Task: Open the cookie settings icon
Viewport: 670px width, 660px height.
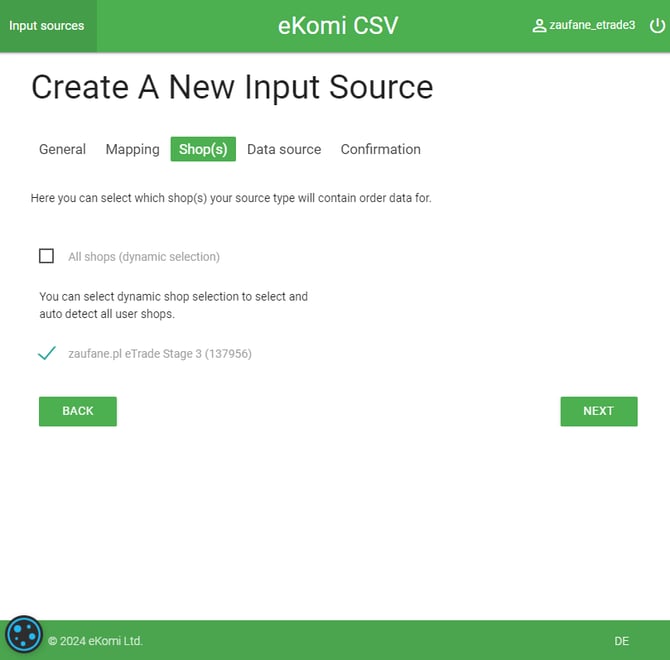Action: (23, 635)
